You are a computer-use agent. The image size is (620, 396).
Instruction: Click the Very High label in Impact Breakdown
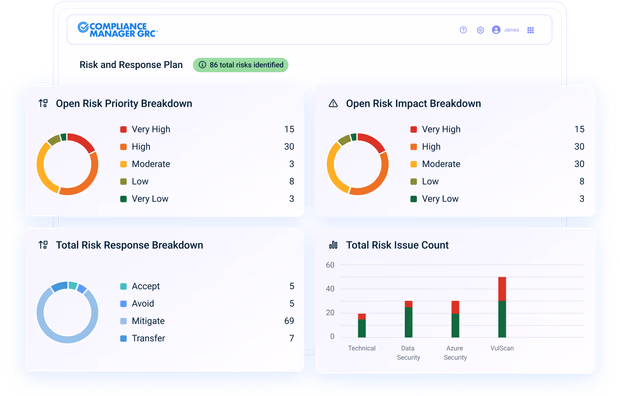point(441,129)
